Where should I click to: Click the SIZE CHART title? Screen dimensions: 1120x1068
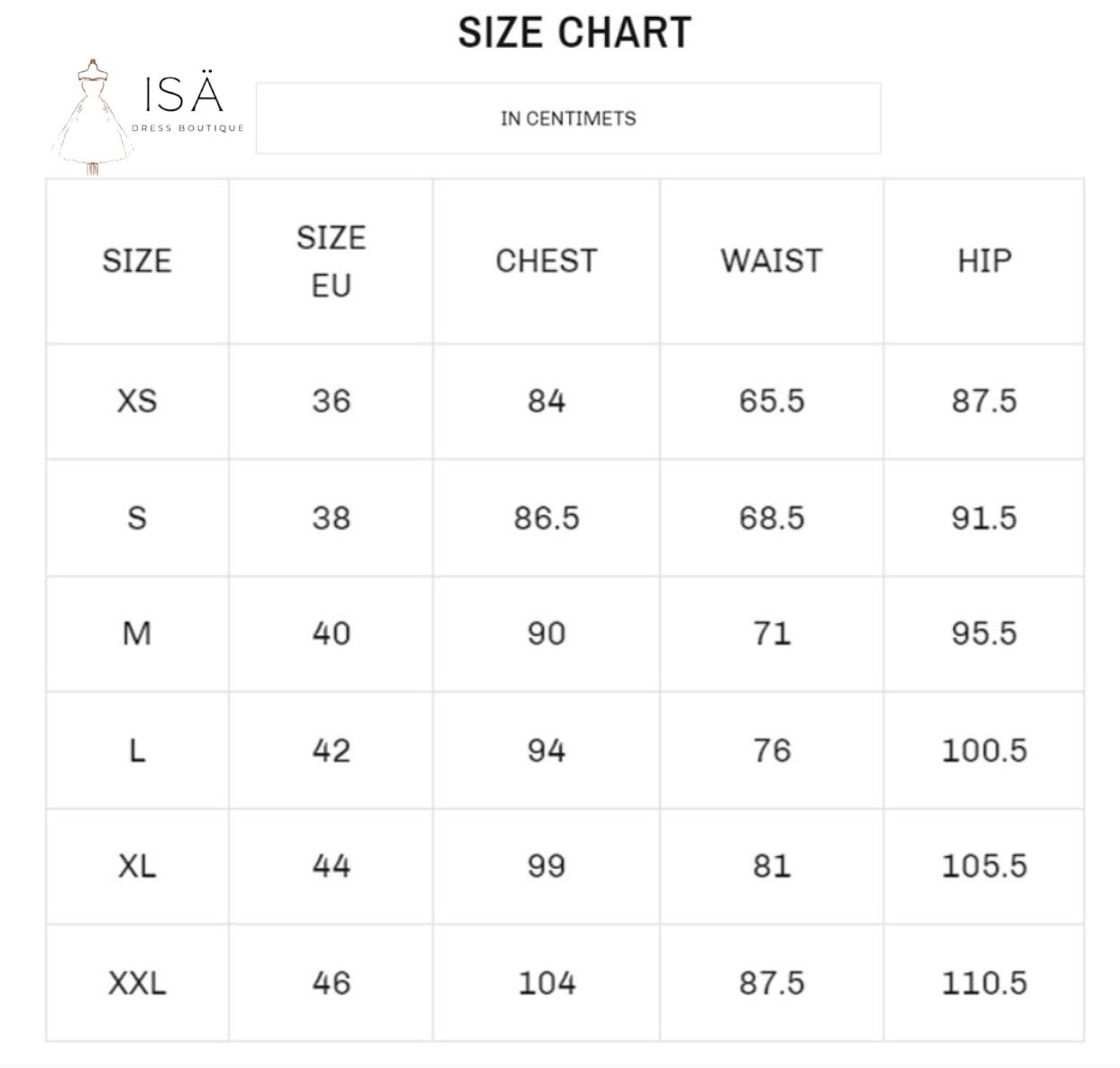pos(574,32)
